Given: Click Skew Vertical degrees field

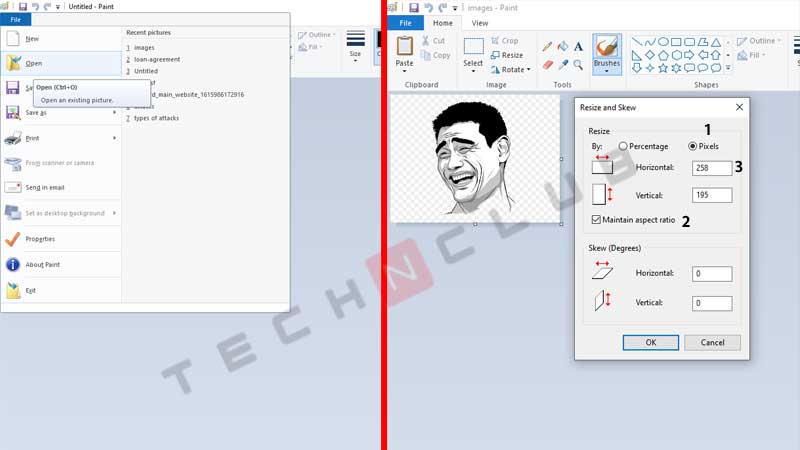Looking at the screenshot, I should click(712, 303).
